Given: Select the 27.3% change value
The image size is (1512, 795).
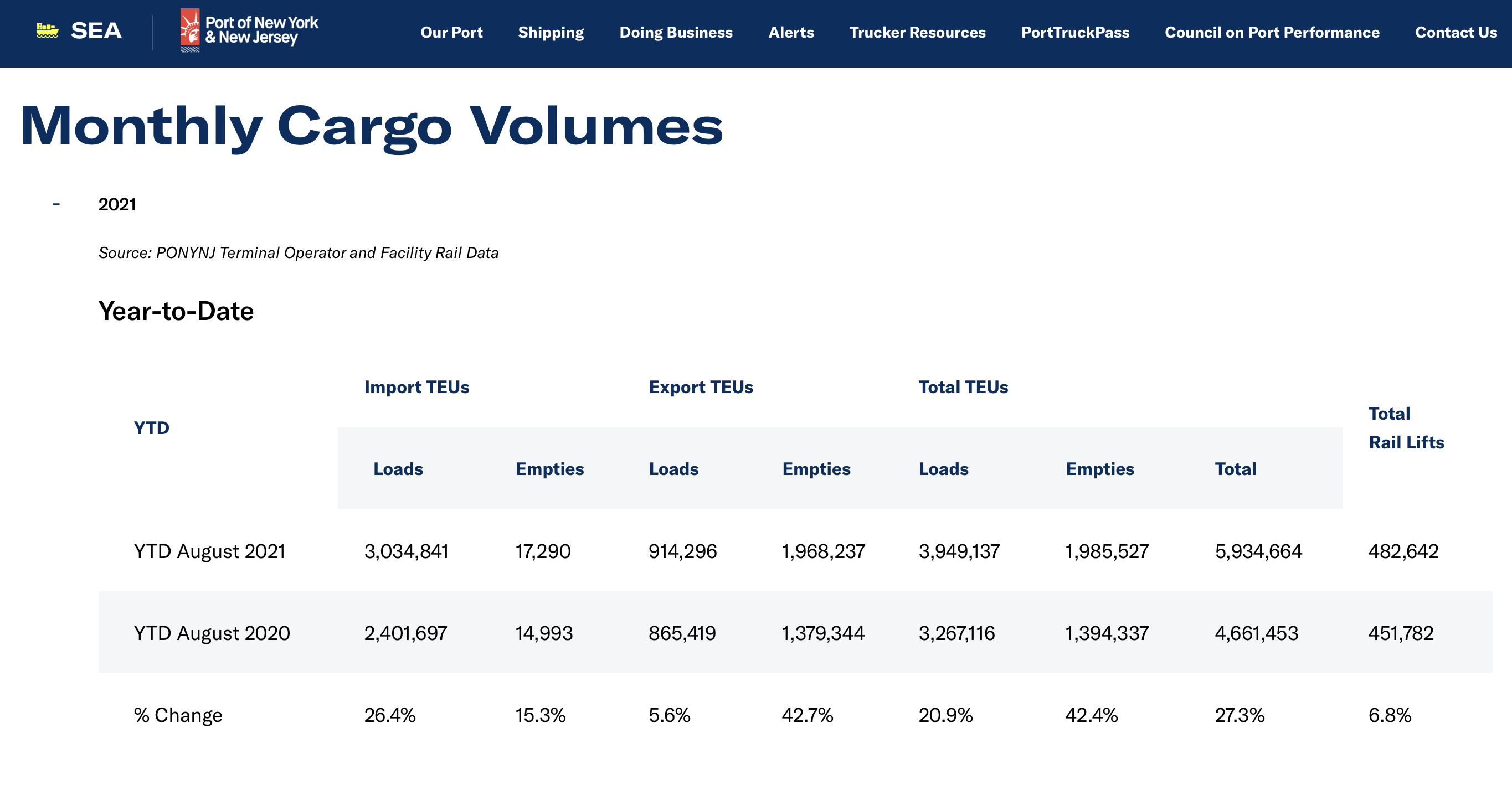Looking at the screenshot, I should 1240,715.
